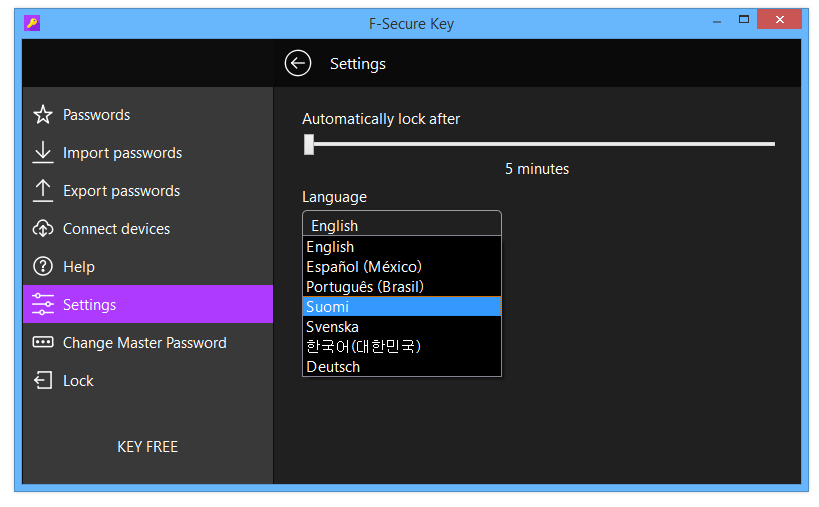Select the Settings sidebar entry

148,304
